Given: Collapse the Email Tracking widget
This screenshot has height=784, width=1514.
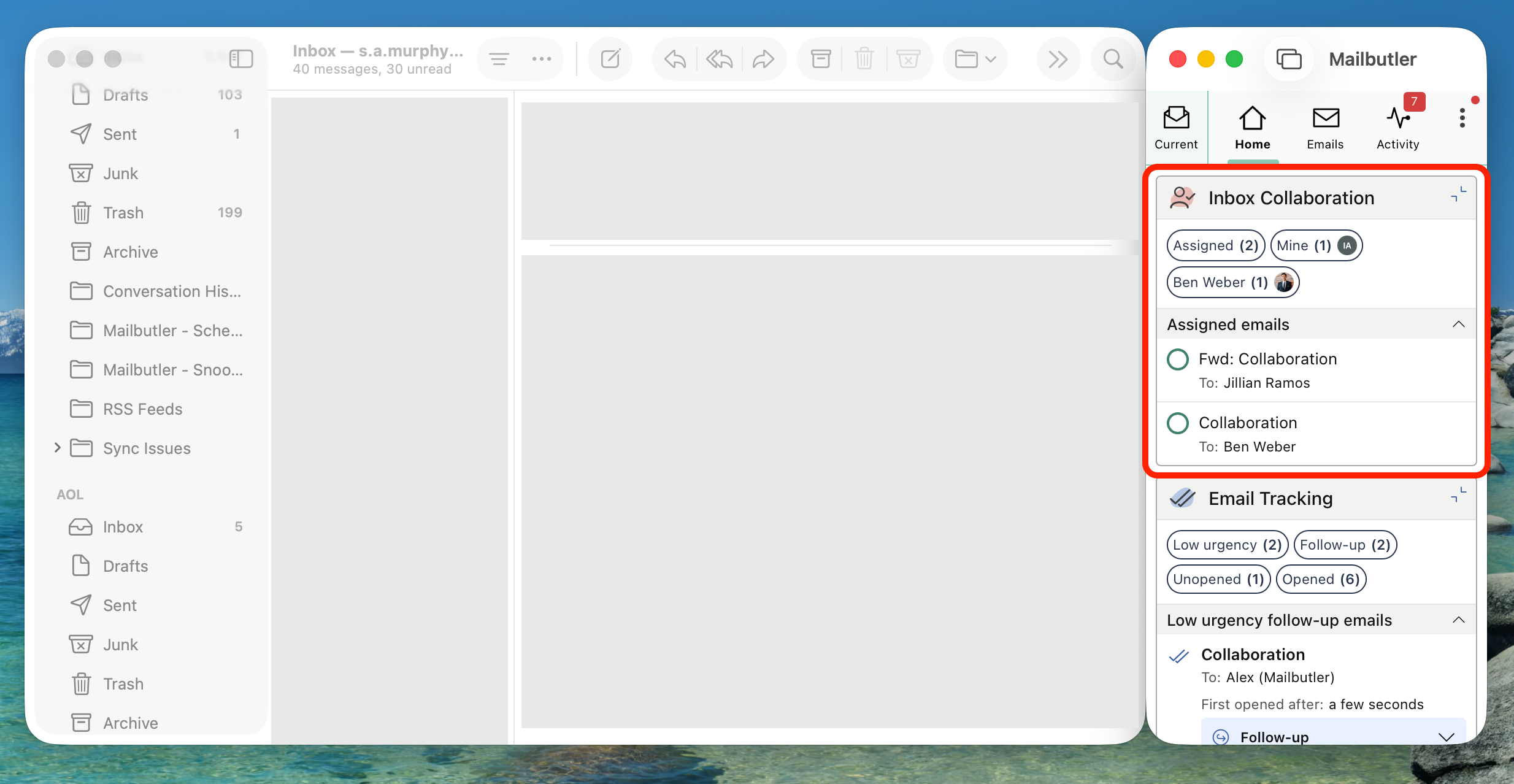Looking at the screenshot, I should 1458,494.
